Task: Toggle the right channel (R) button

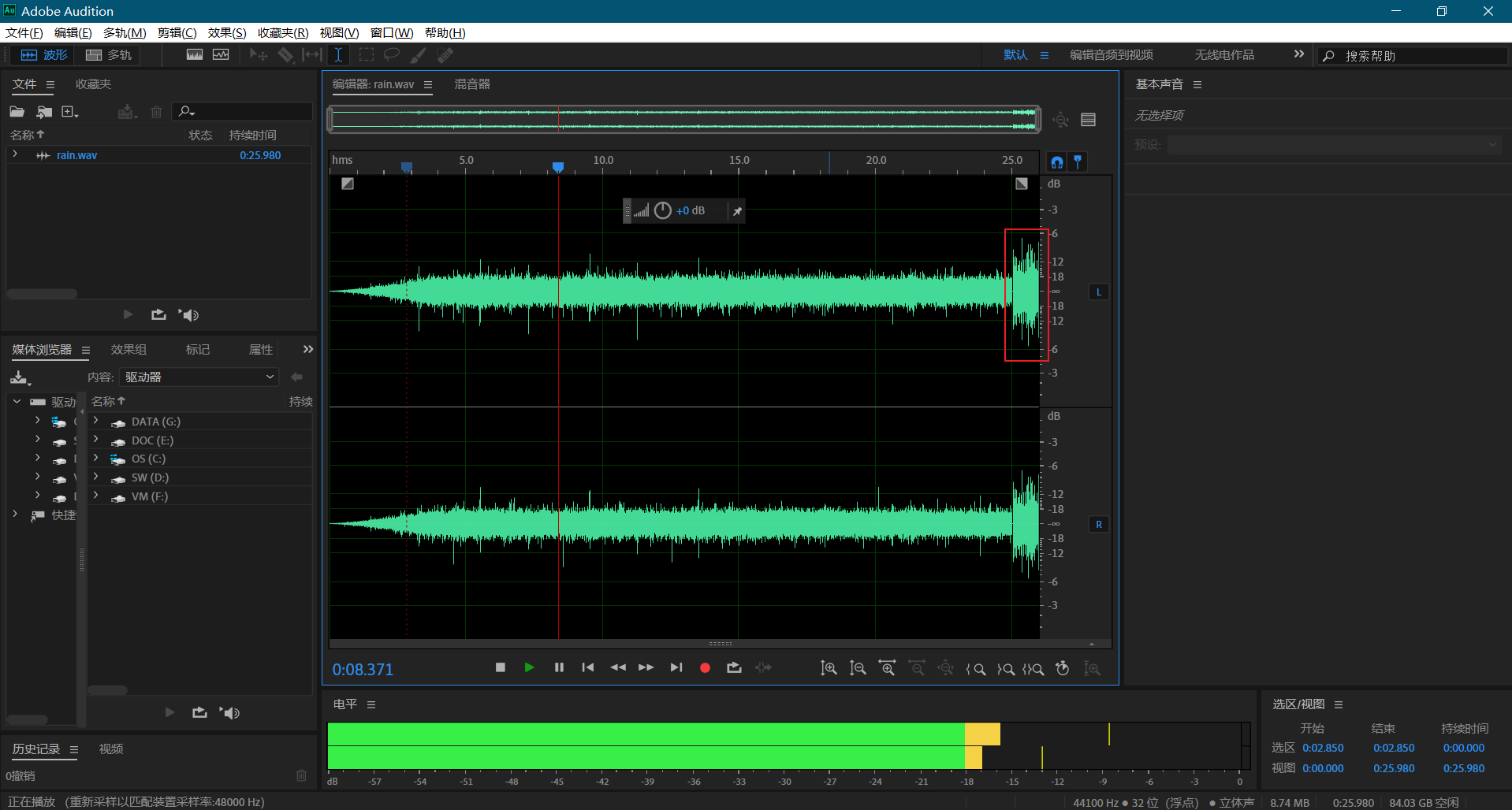Action: pos(1099,525)
